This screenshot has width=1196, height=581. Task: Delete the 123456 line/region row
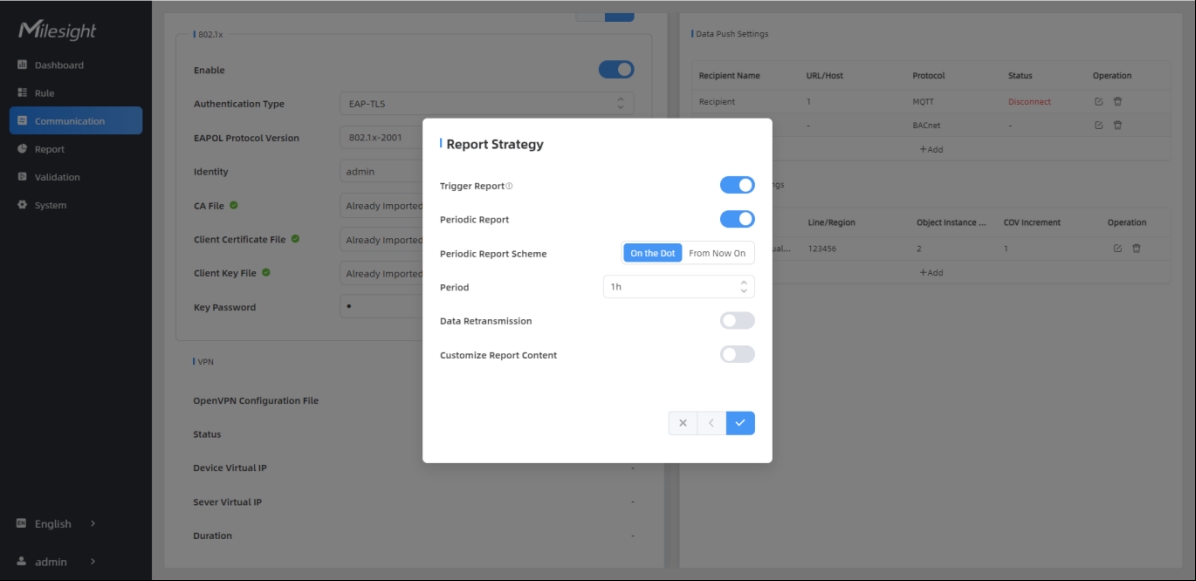(1137, 249)
